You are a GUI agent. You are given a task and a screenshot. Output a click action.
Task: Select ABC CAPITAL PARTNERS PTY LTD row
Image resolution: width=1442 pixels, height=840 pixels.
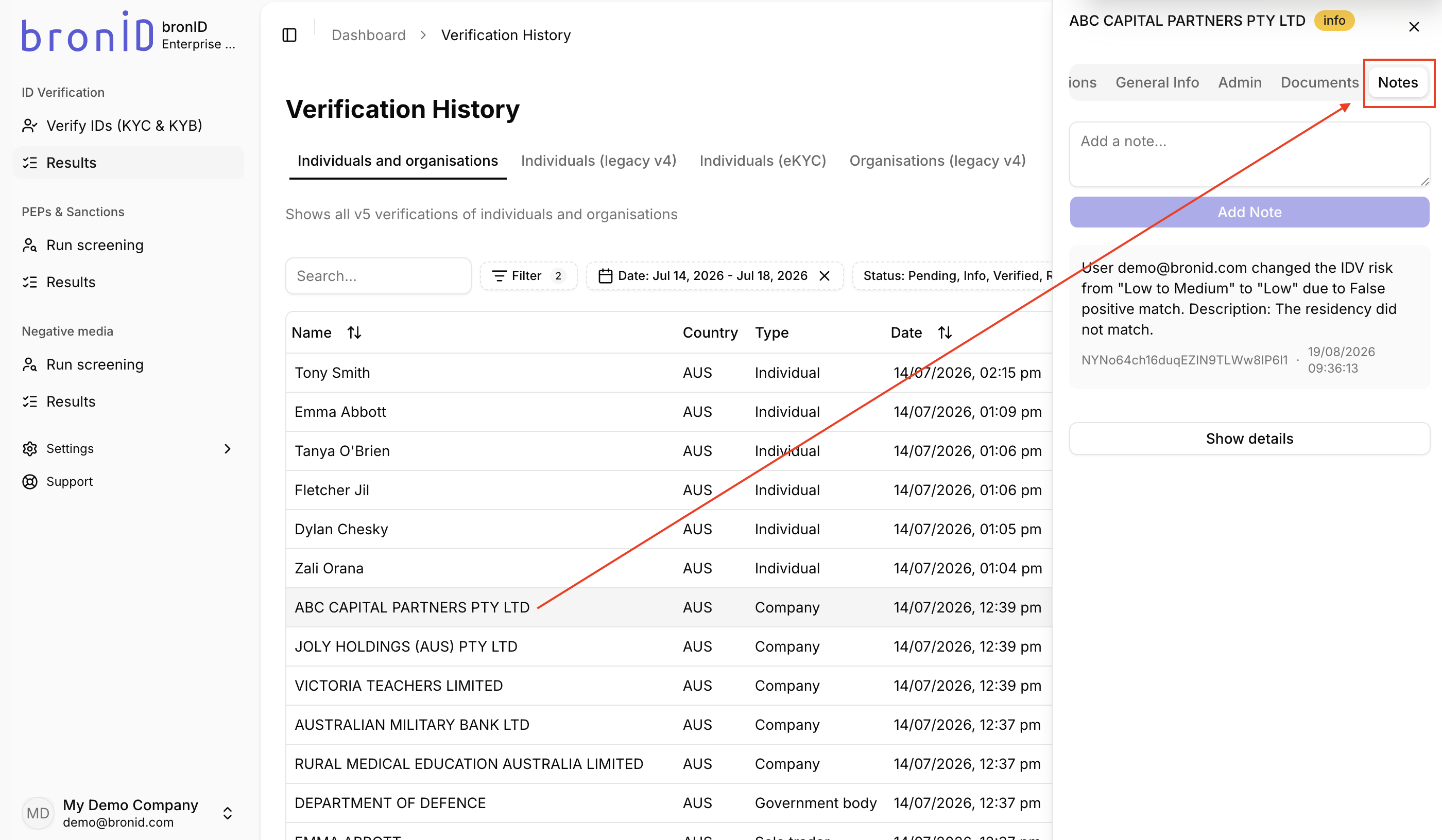668,608
